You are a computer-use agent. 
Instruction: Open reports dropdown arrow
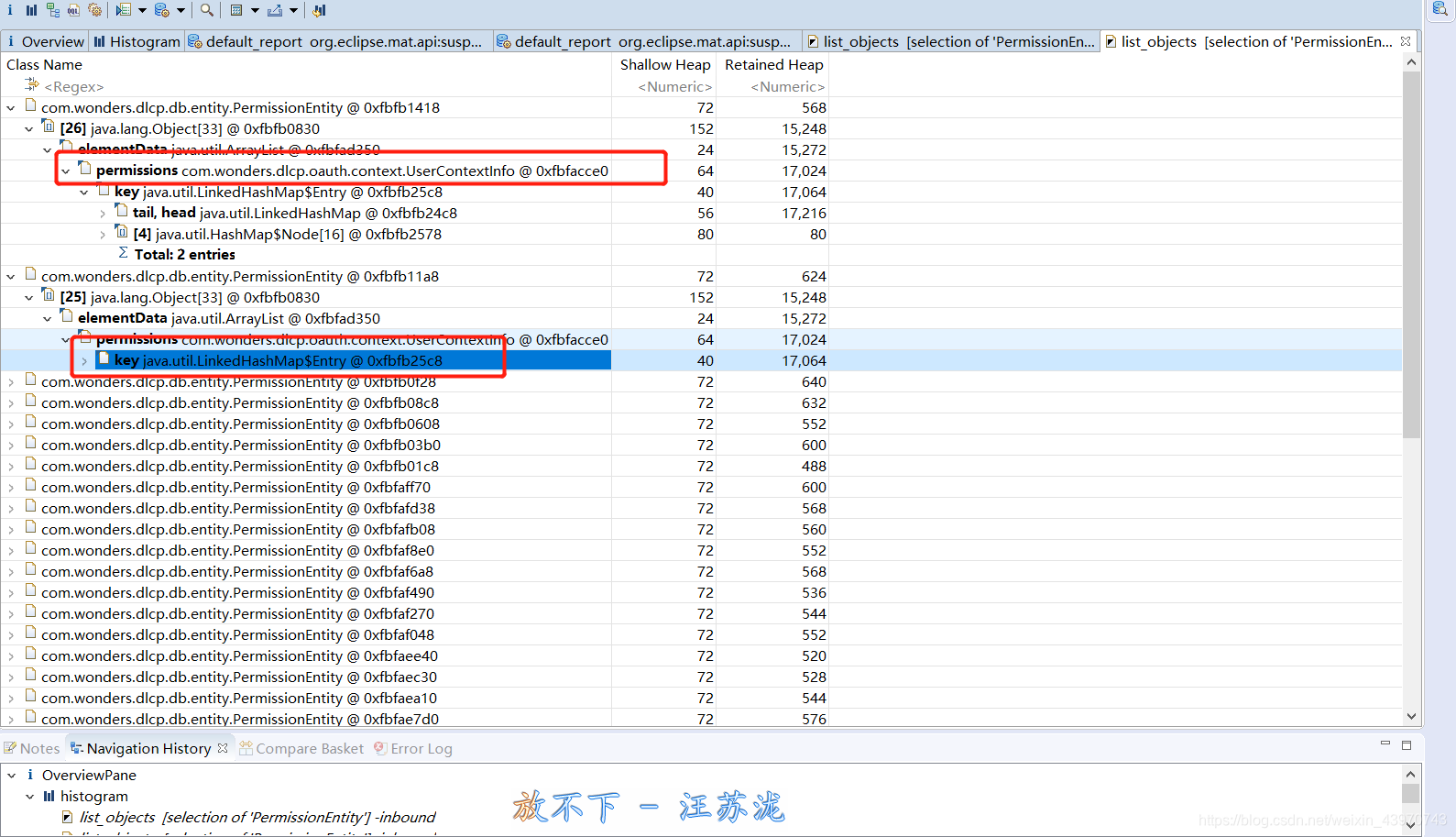click(142, 10)
